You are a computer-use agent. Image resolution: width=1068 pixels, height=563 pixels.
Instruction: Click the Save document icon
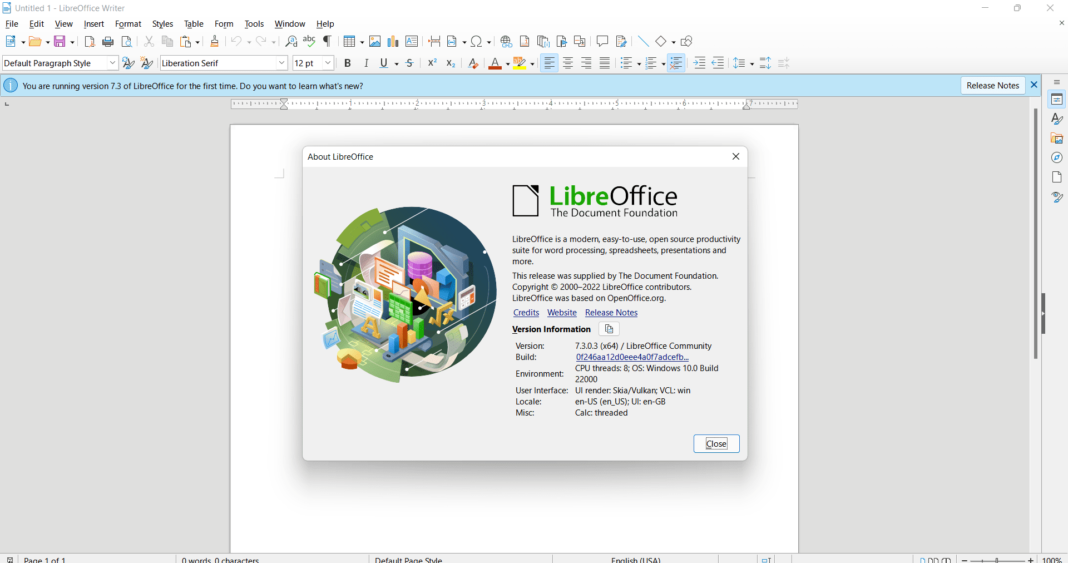[60, 42]
